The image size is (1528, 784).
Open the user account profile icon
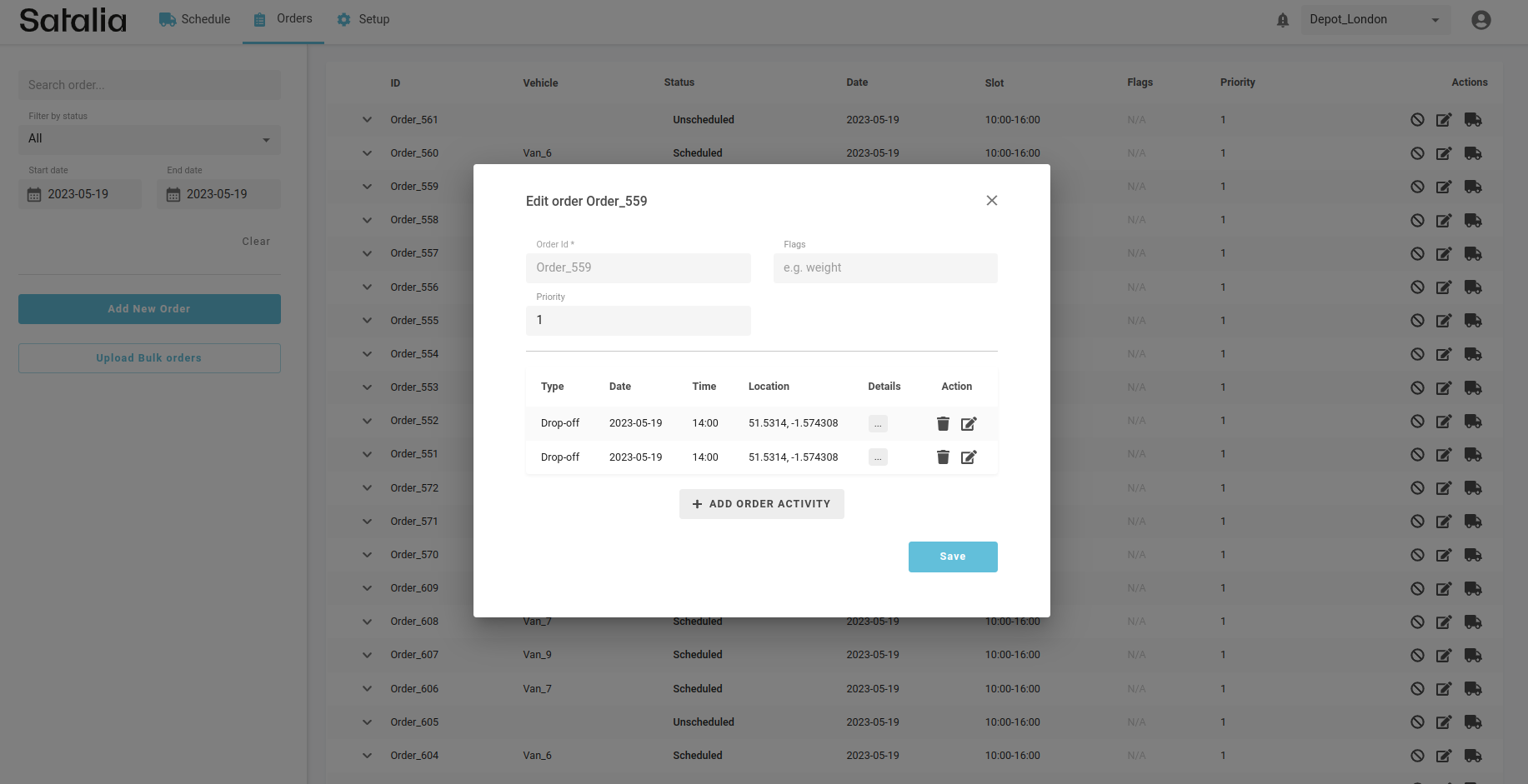[1480, 20]
